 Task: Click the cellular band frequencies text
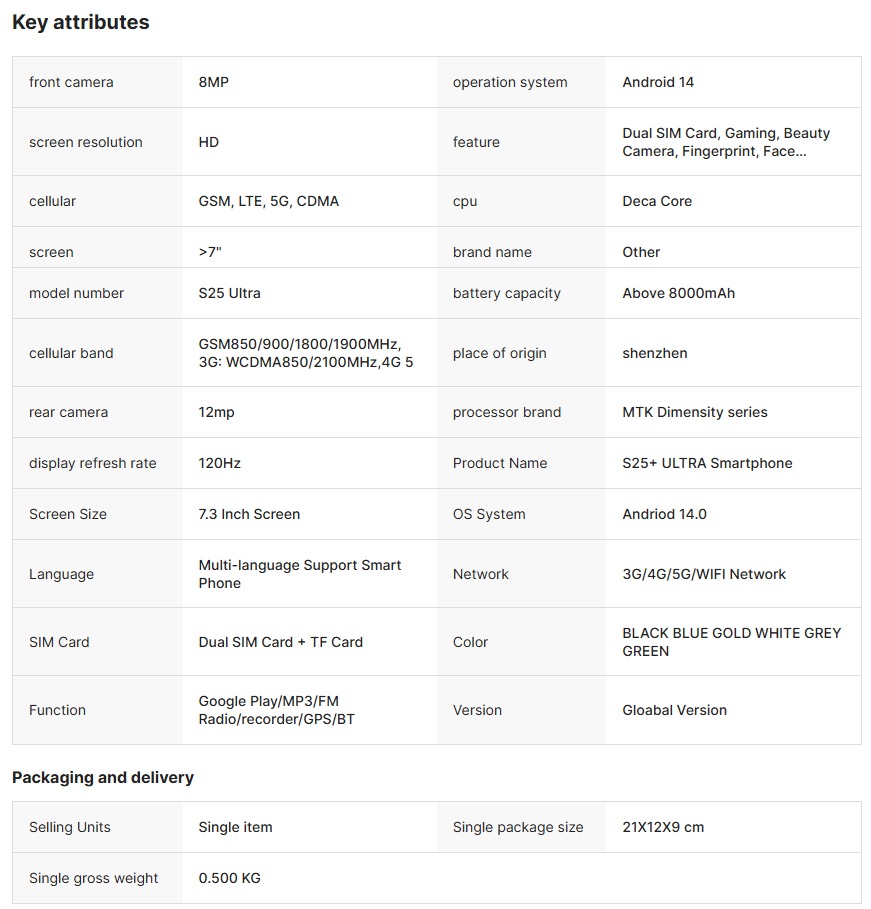pyautogui.click(x=305, y=353)
